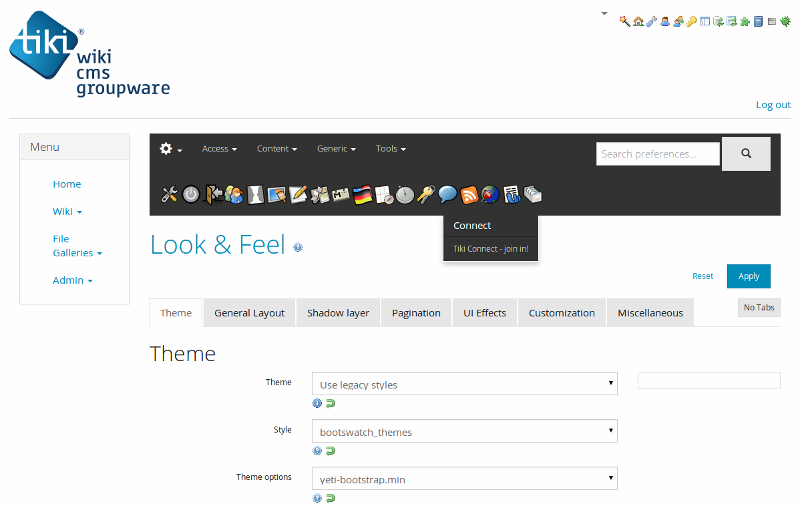This screenshot has width=800, height=508.
Task: Expand the Content menu
Action: 277,149
